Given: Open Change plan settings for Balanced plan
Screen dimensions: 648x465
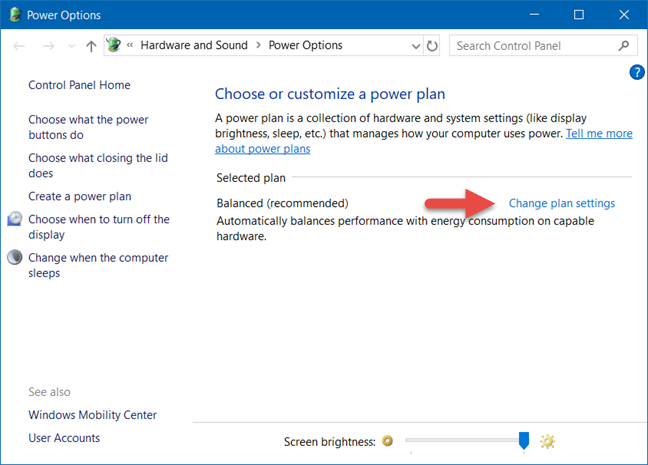Looking at the screenshot, I should 562,203.
